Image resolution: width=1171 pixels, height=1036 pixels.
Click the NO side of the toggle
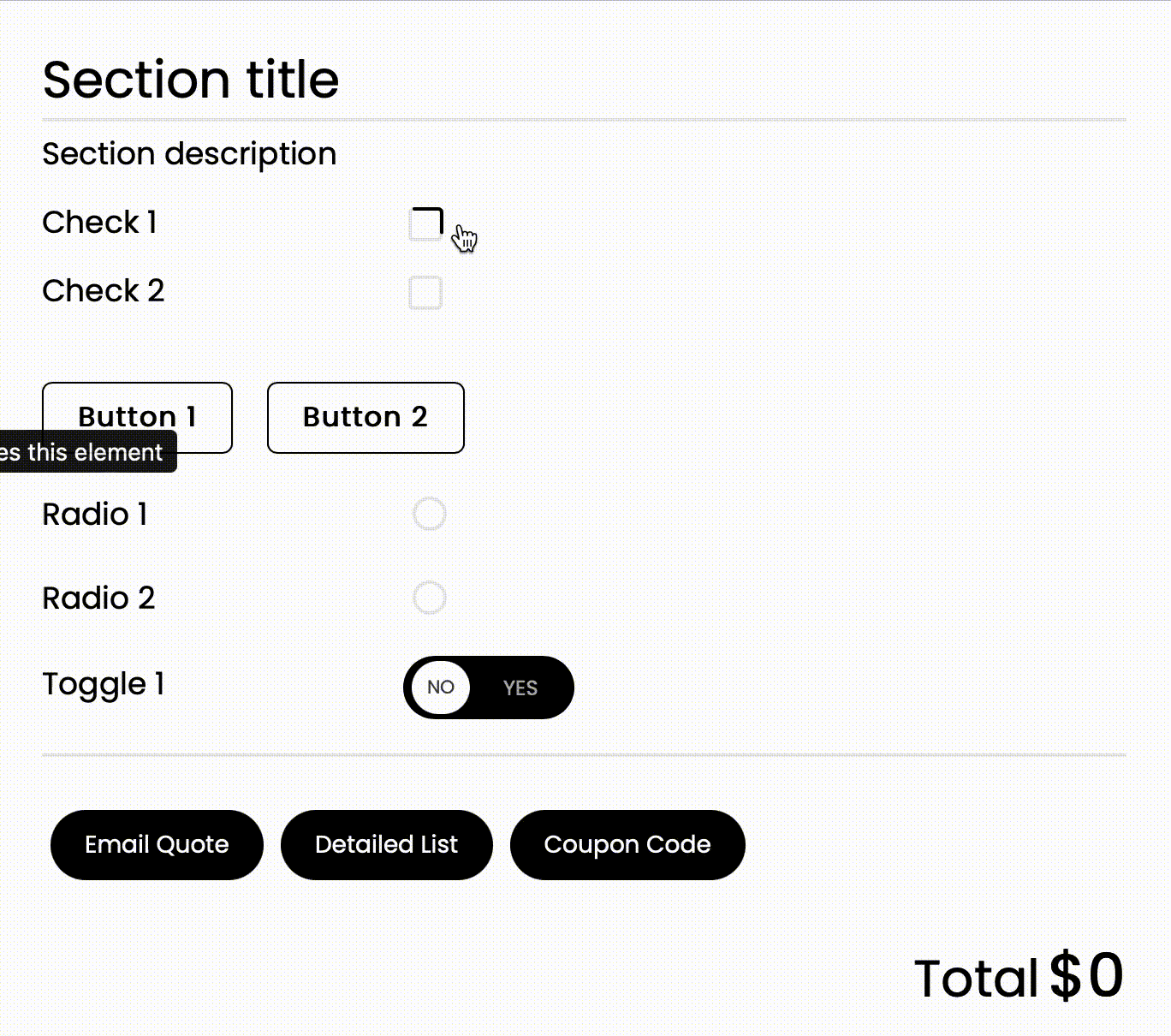440,688
